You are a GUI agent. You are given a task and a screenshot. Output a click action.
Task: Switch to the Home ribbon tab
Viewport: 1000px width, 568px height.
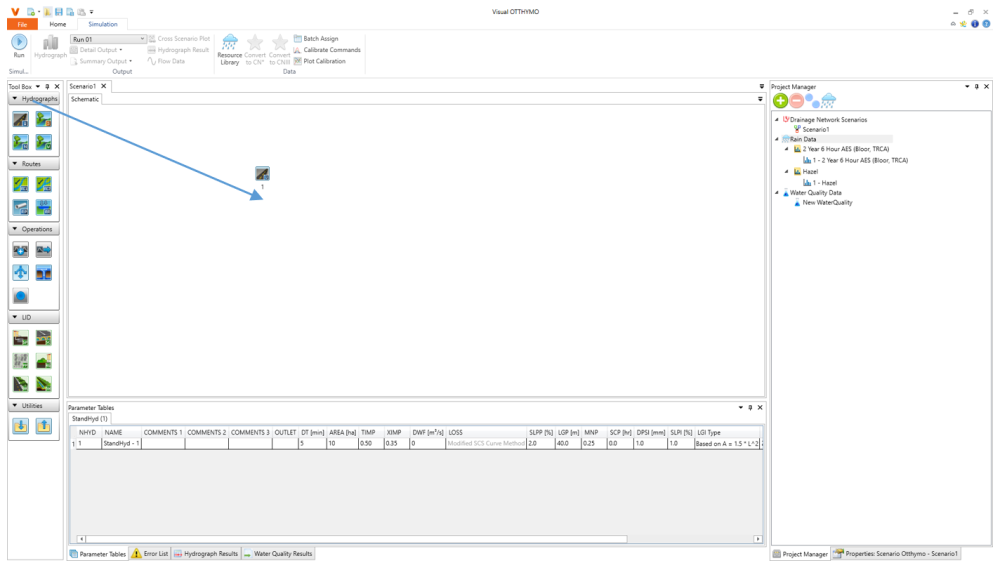57,24
